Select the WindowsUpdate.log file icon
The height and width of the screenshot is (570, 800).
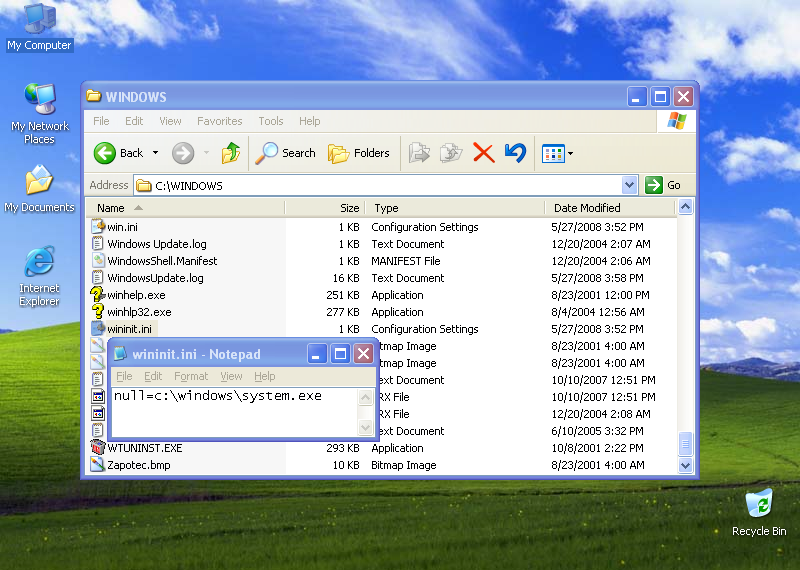point(98,278)
